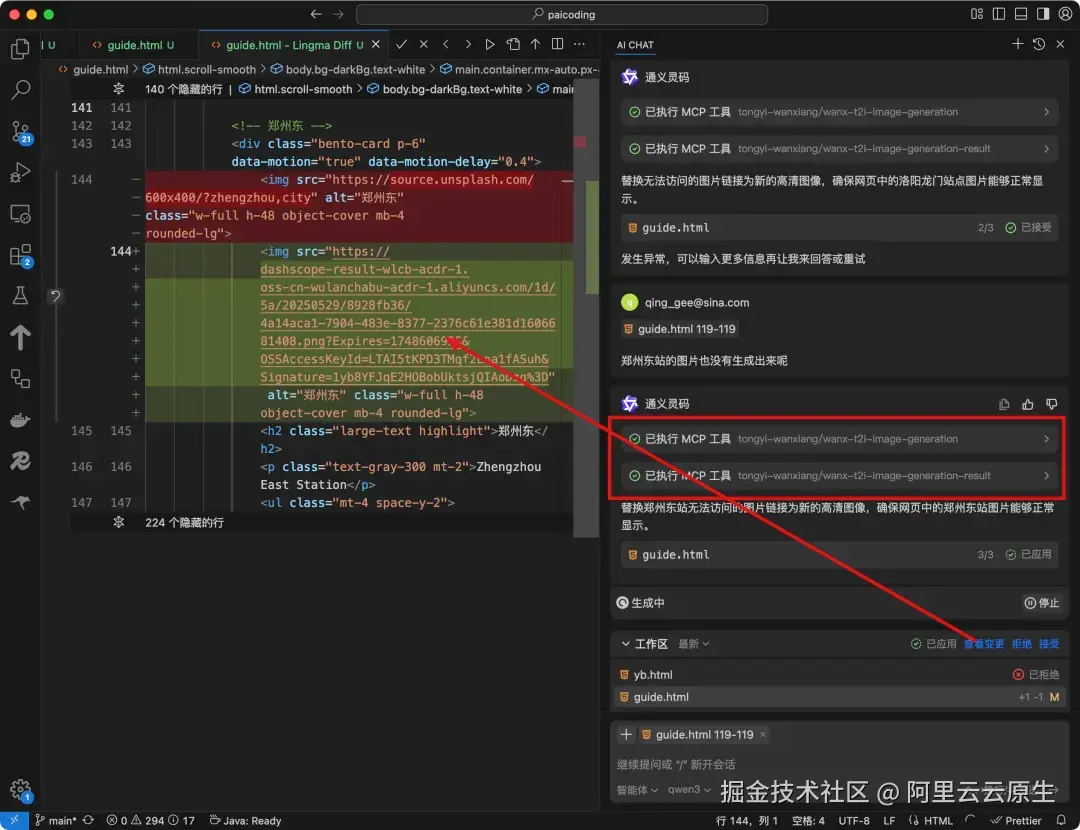The image size is (1080, 830).
Task: Click 拒绝 link in workspace
Action: 1021,644
